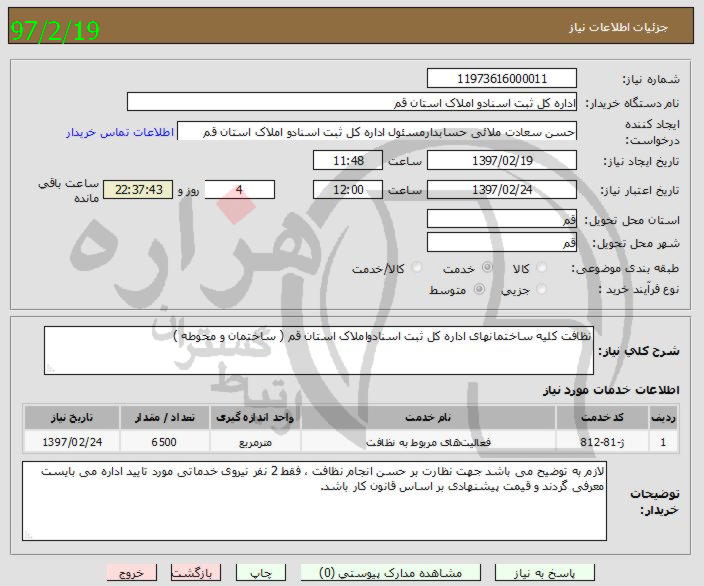704x586 pixels.
Task: Click the جزئیات اطلاعات نیاز header title
Action: pyautogui.click(x=618, y=27)
